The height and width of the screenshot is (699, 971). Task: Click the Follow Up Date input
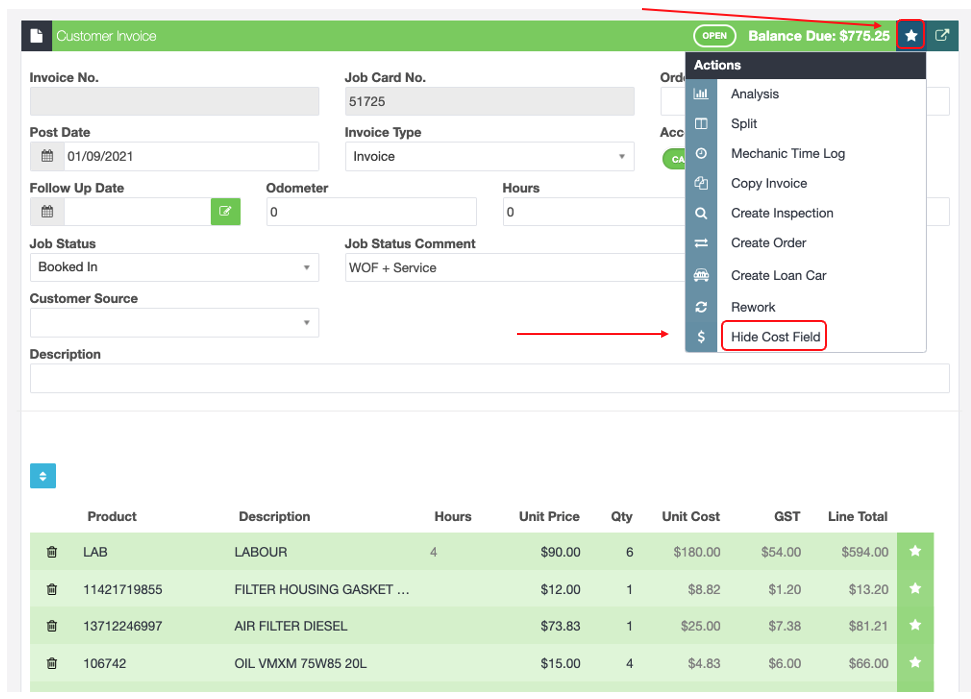(137, 212)
